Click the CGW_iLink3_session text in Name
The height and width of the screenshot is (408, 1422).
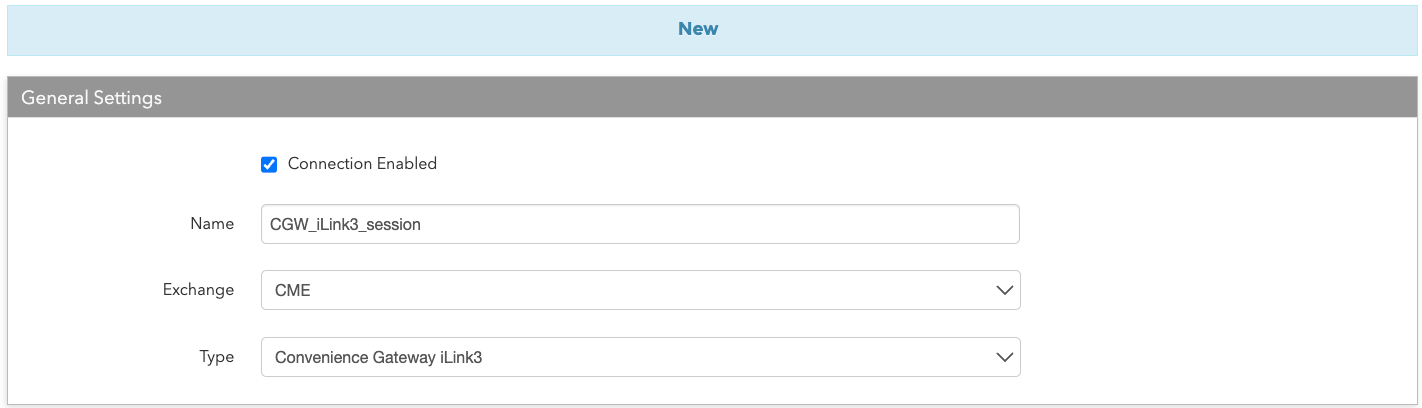[x=345, y=225]
